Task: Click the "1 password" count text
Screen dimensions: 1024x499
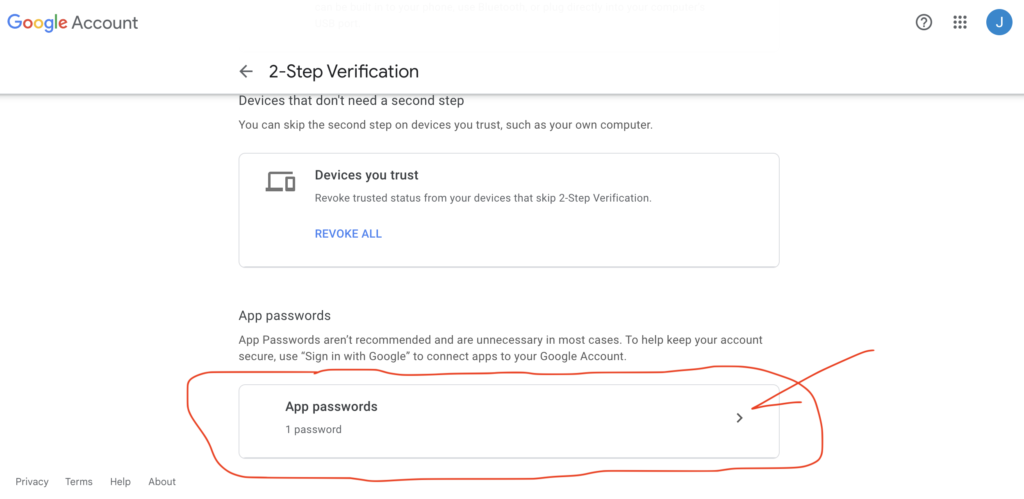Action: [313, 430]
